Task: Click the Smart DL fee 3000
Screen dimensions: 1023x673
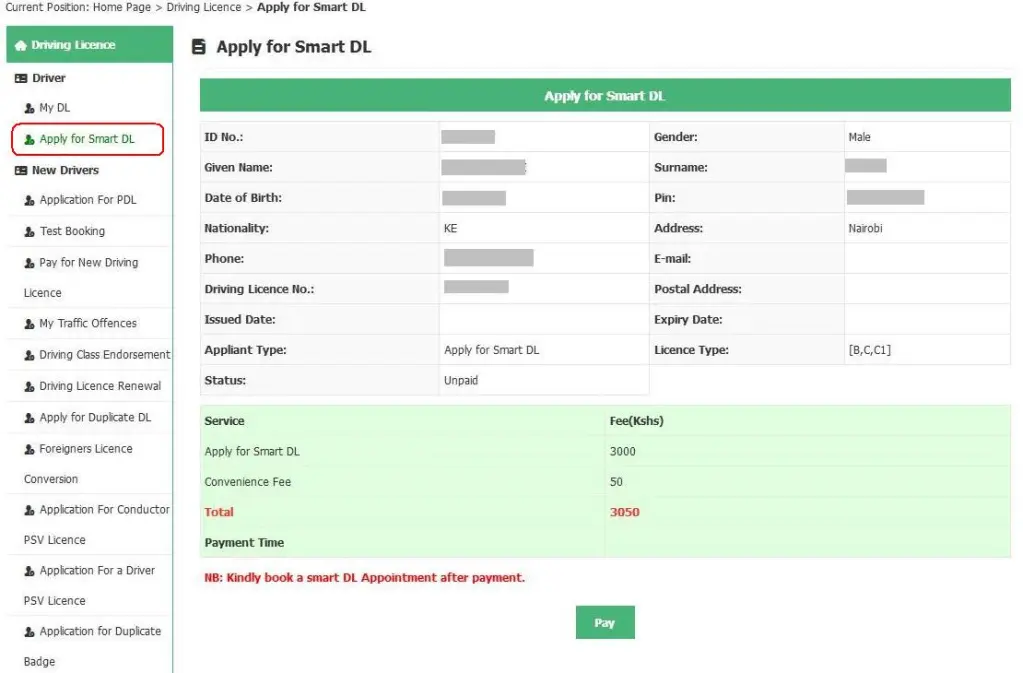Action: 622,451
